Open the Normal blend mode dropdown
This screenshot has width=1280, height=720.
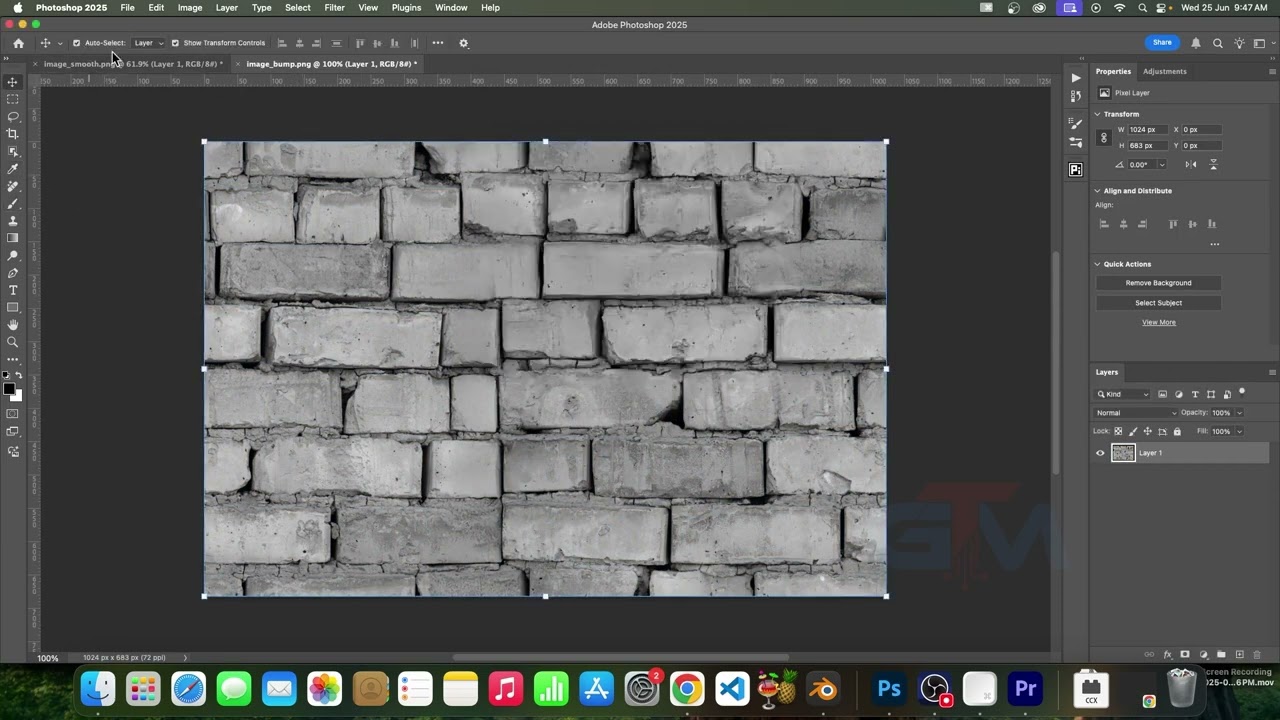[1136, 413]
